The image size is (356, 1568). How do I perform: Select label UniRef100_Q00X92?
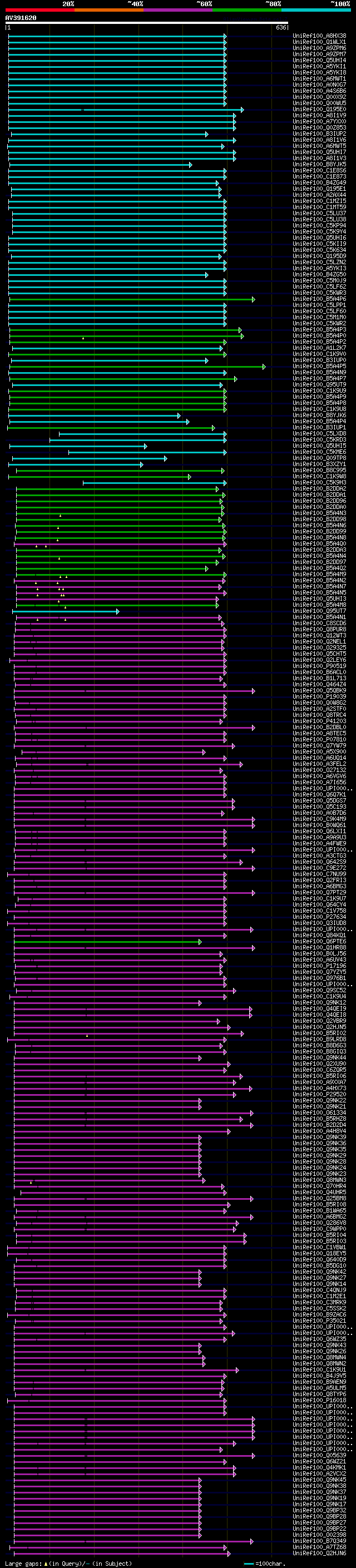tap(319, 97)
